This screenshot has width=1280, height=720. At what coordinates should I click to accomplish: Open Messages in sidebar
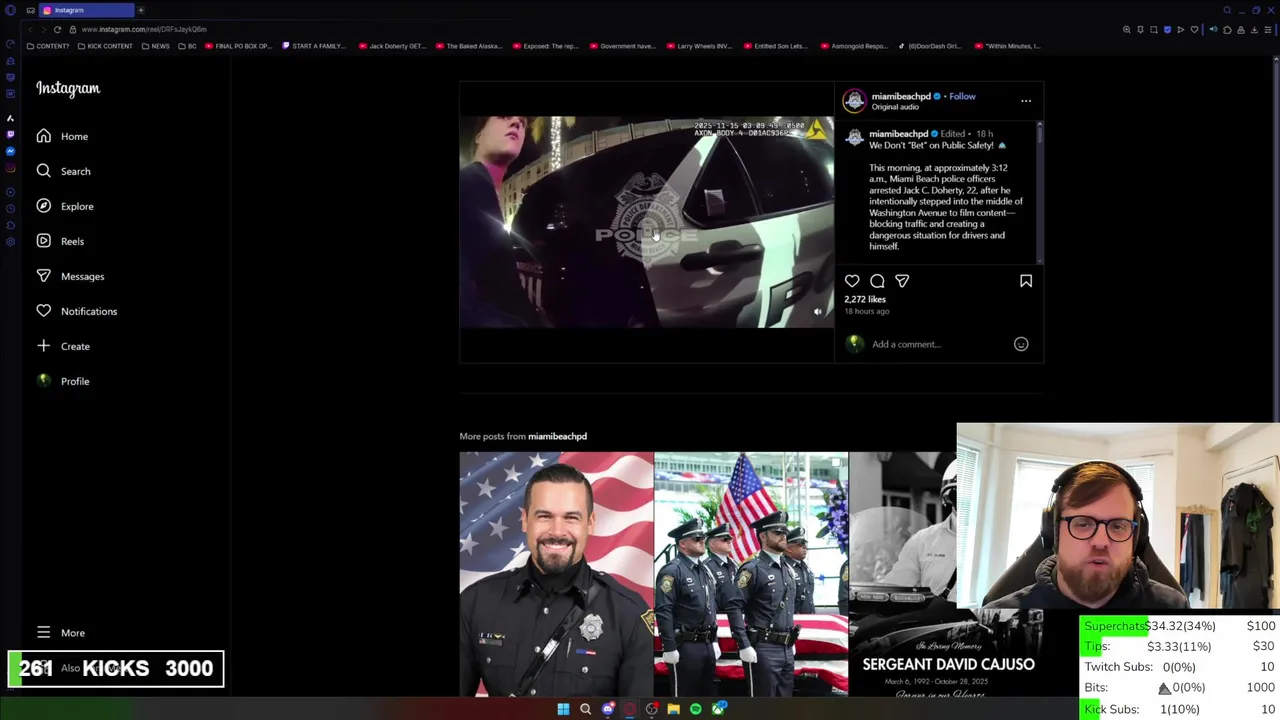[x=70, y=276]
